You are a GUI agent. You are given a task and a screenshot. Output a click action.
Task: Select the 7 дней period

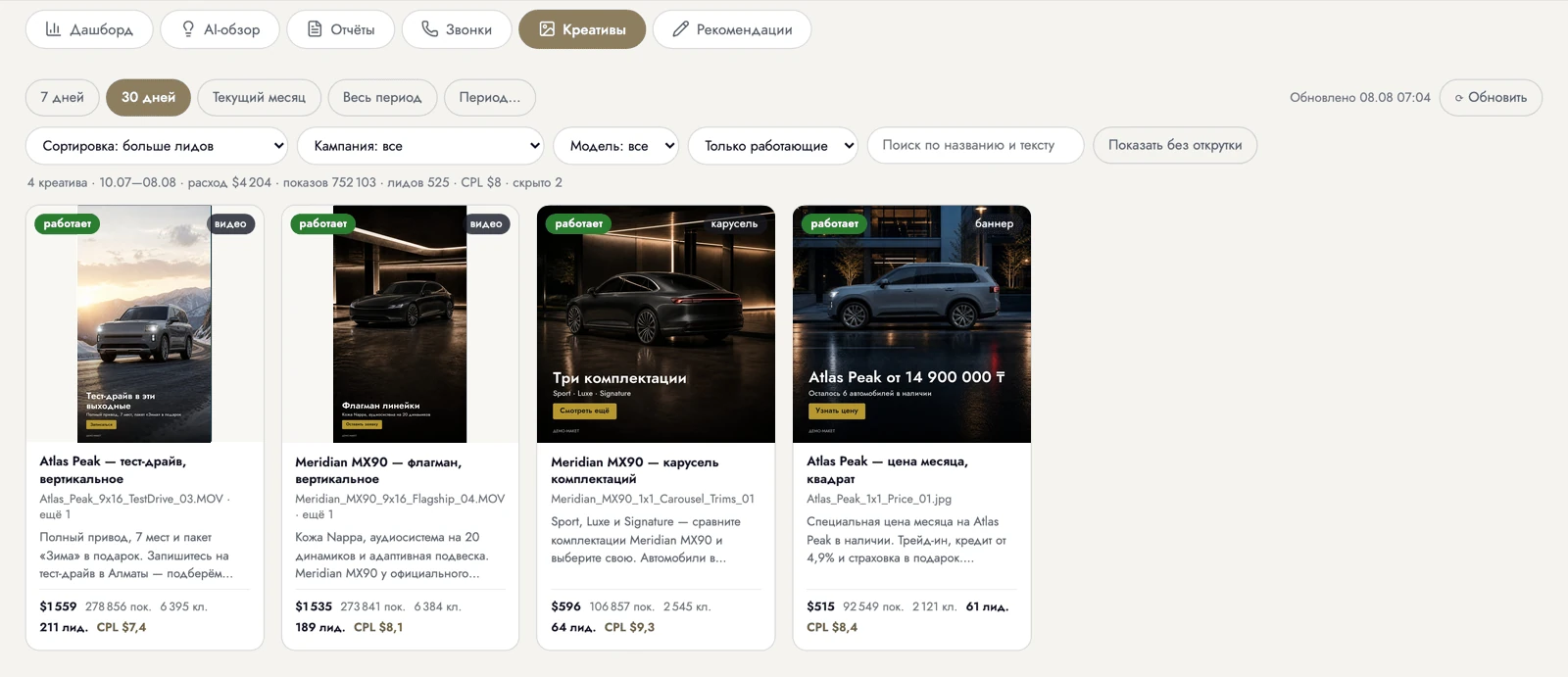pos(62,97)
